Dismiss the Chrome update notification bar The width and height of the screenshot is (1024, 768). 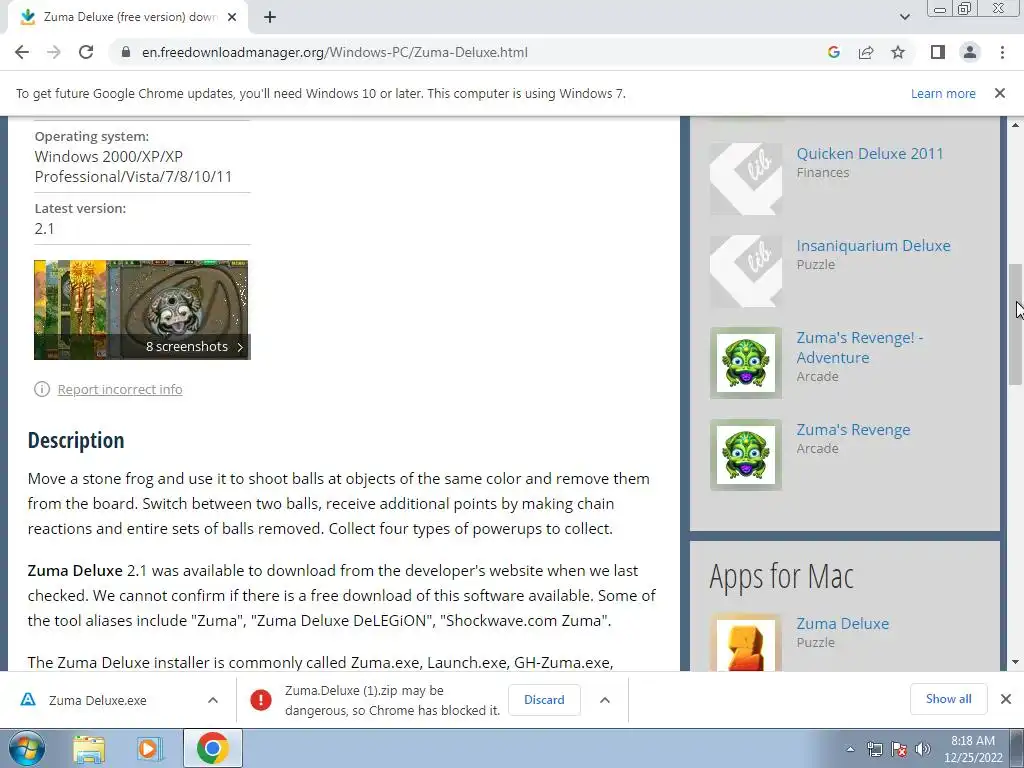point(1000,93)
